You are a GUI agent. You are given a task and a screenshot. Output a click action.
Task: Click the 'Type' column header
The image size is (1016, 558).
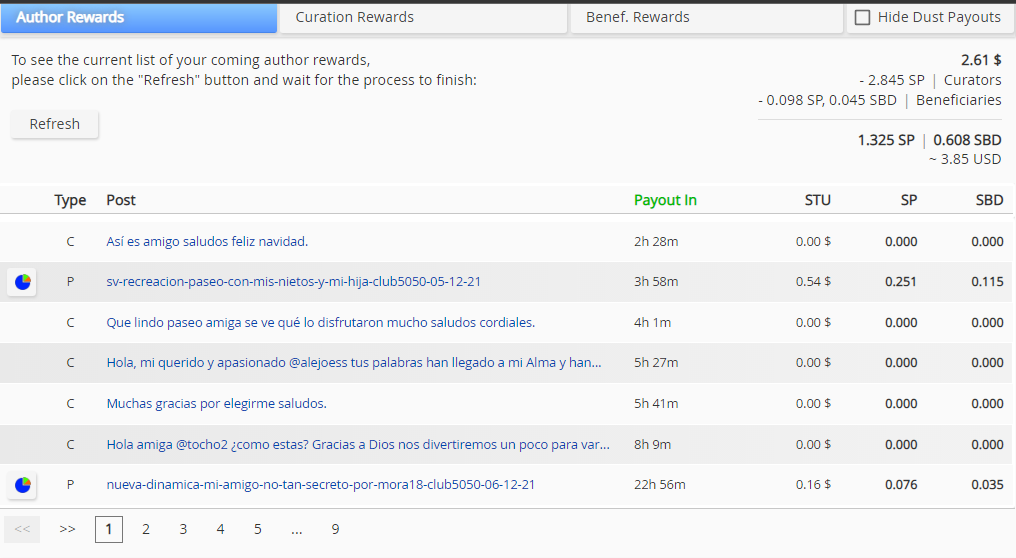pos(70,200)
